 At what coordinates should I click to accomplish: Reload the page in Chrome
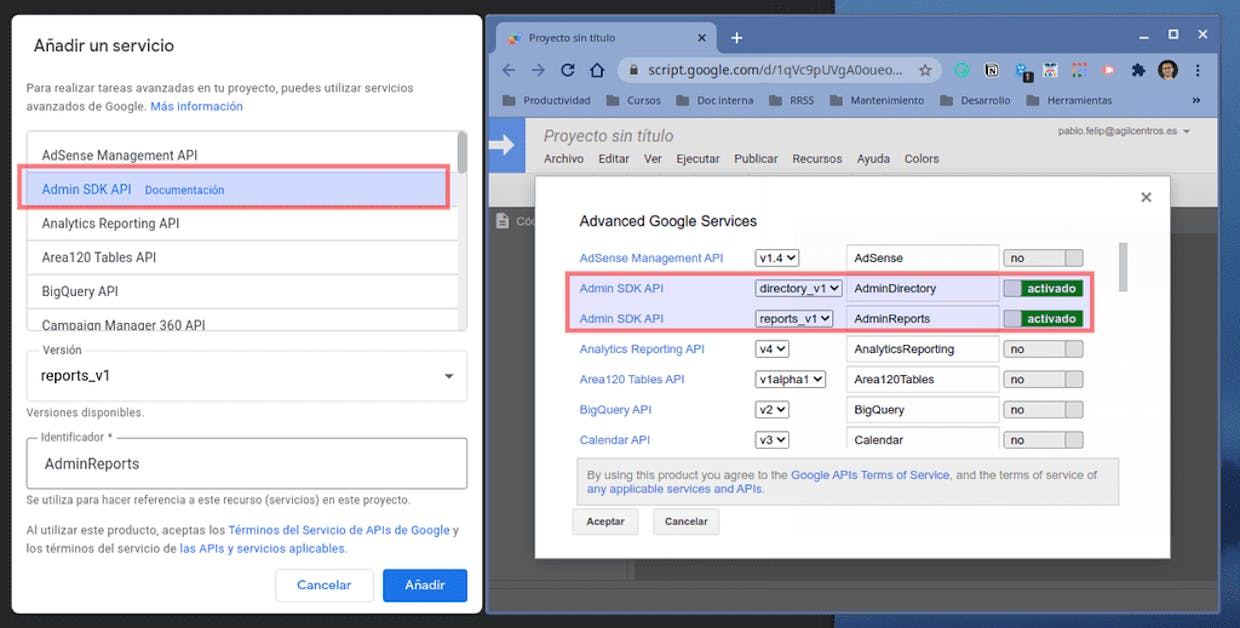(x=567, y=70)
